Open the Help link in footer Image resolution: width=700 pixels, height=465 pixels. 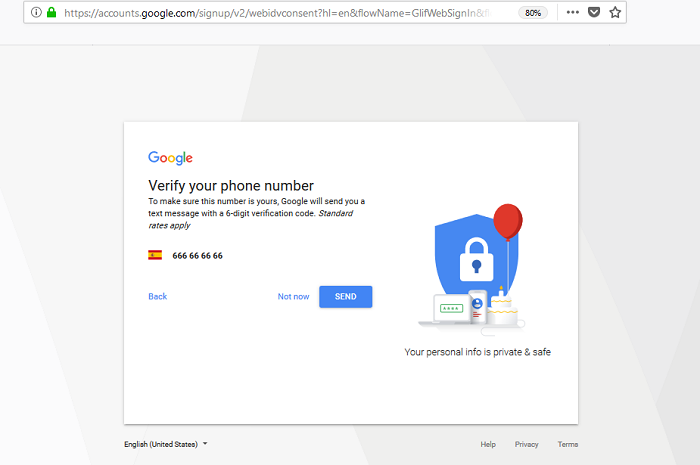point(488,444)
